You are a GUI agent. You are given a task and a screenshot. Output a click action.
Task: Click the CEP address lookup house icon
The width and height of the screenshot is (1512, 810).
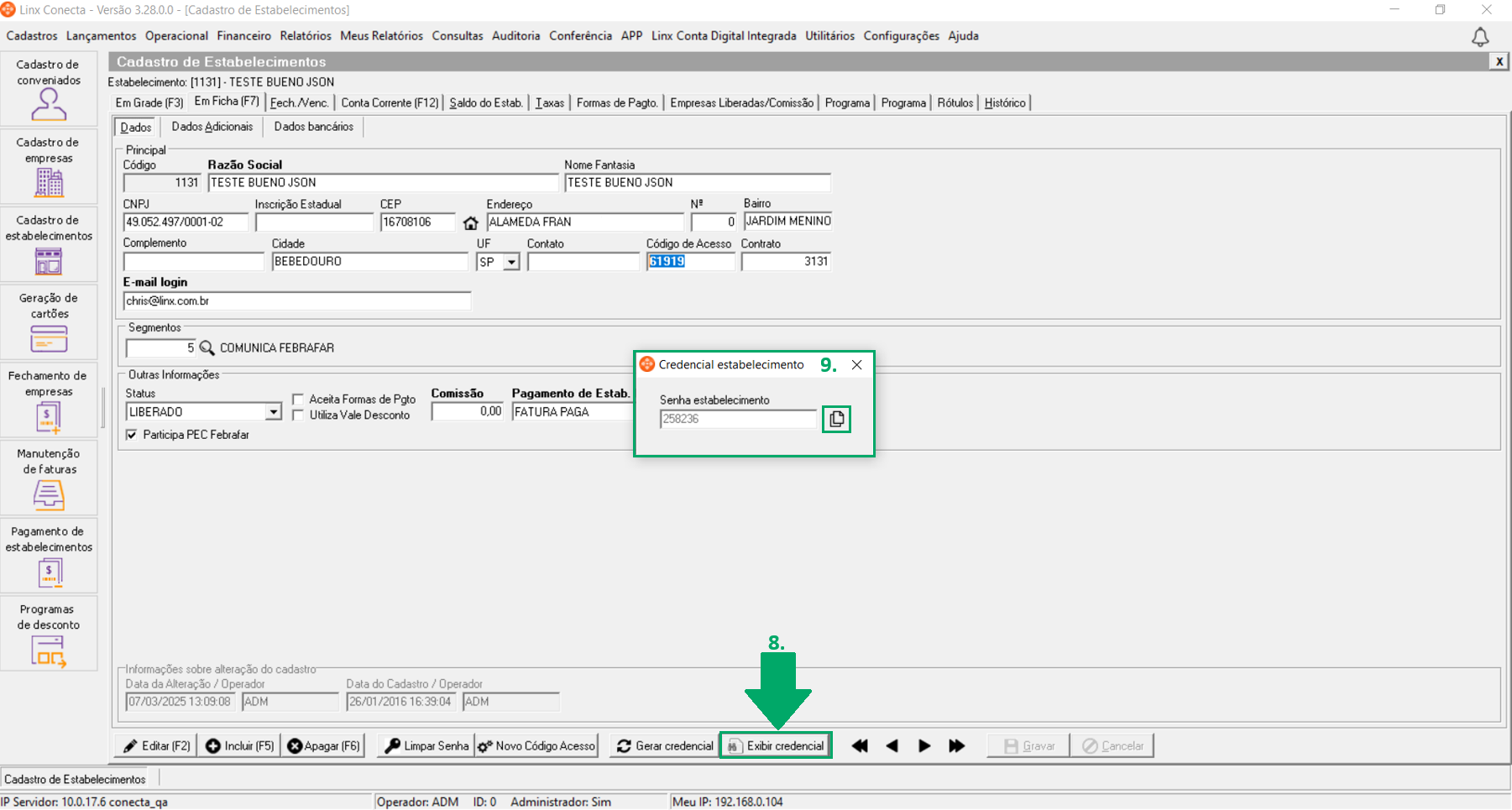tap(470, 222)
